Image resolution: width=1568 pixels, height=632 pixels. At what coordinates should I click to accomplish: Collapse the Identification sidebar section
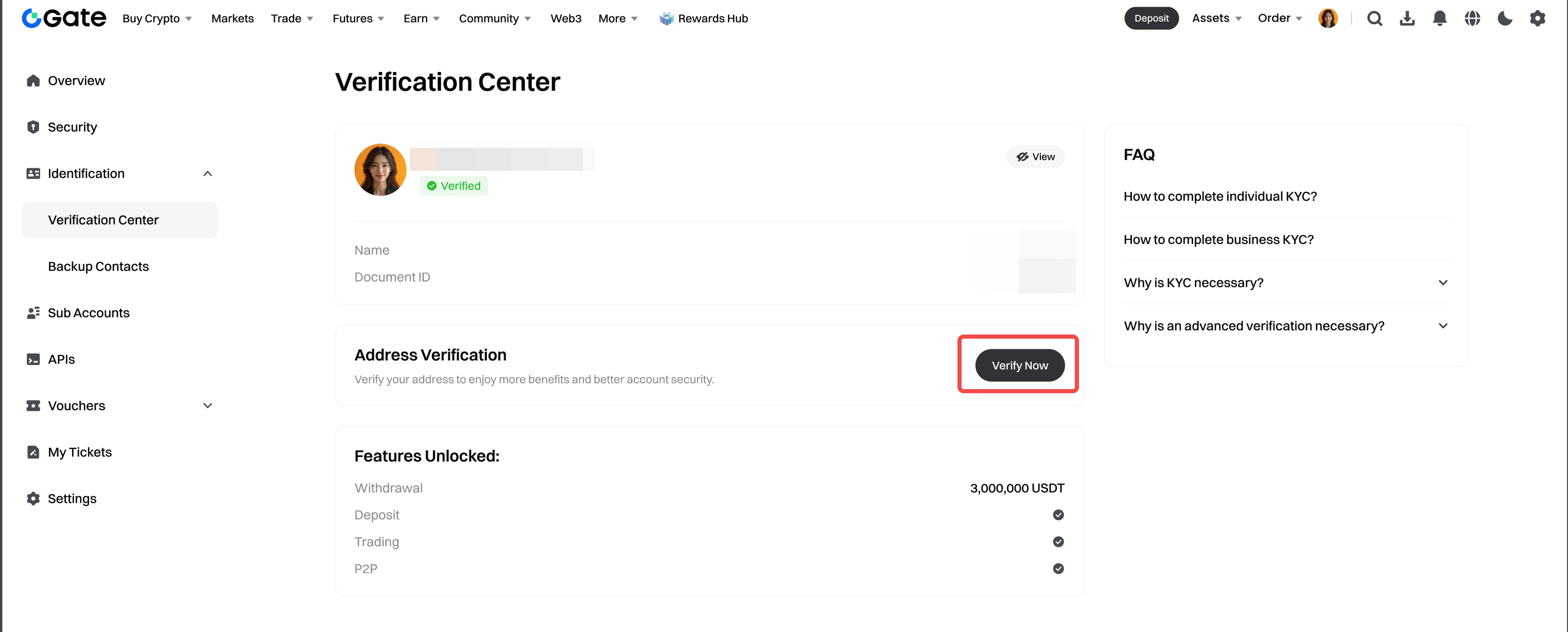pyautogui.click(x=207, y=174)
